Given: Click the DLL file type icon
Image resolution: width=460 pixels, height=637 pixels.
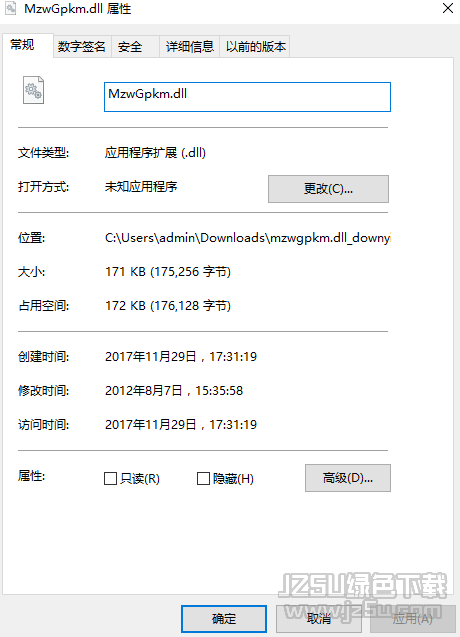Looking at the screenshot, I should click(x=33, y=90).
